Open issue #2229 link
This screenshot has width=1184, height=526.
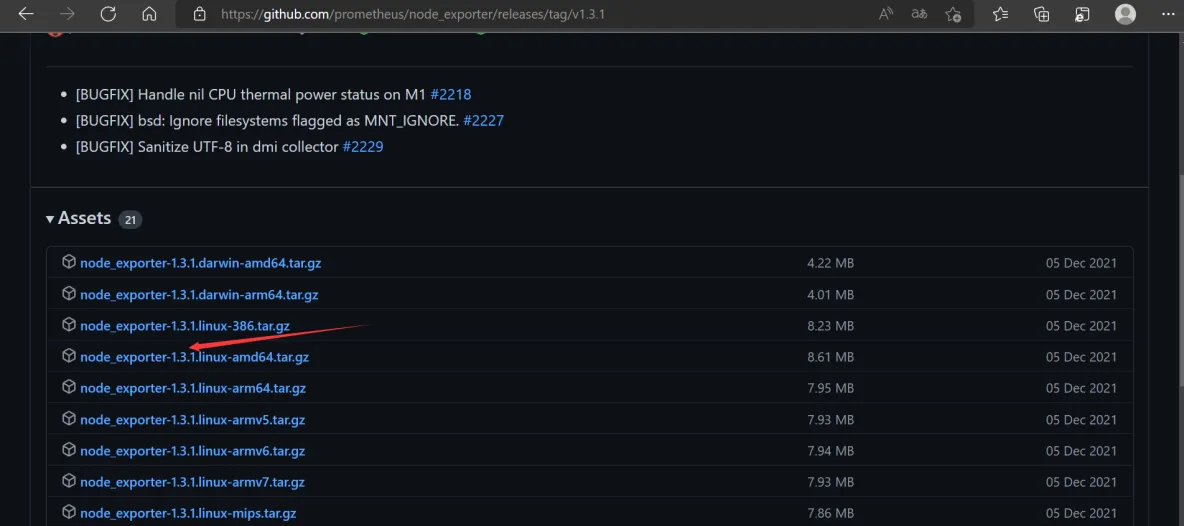(x=363, y=146)
